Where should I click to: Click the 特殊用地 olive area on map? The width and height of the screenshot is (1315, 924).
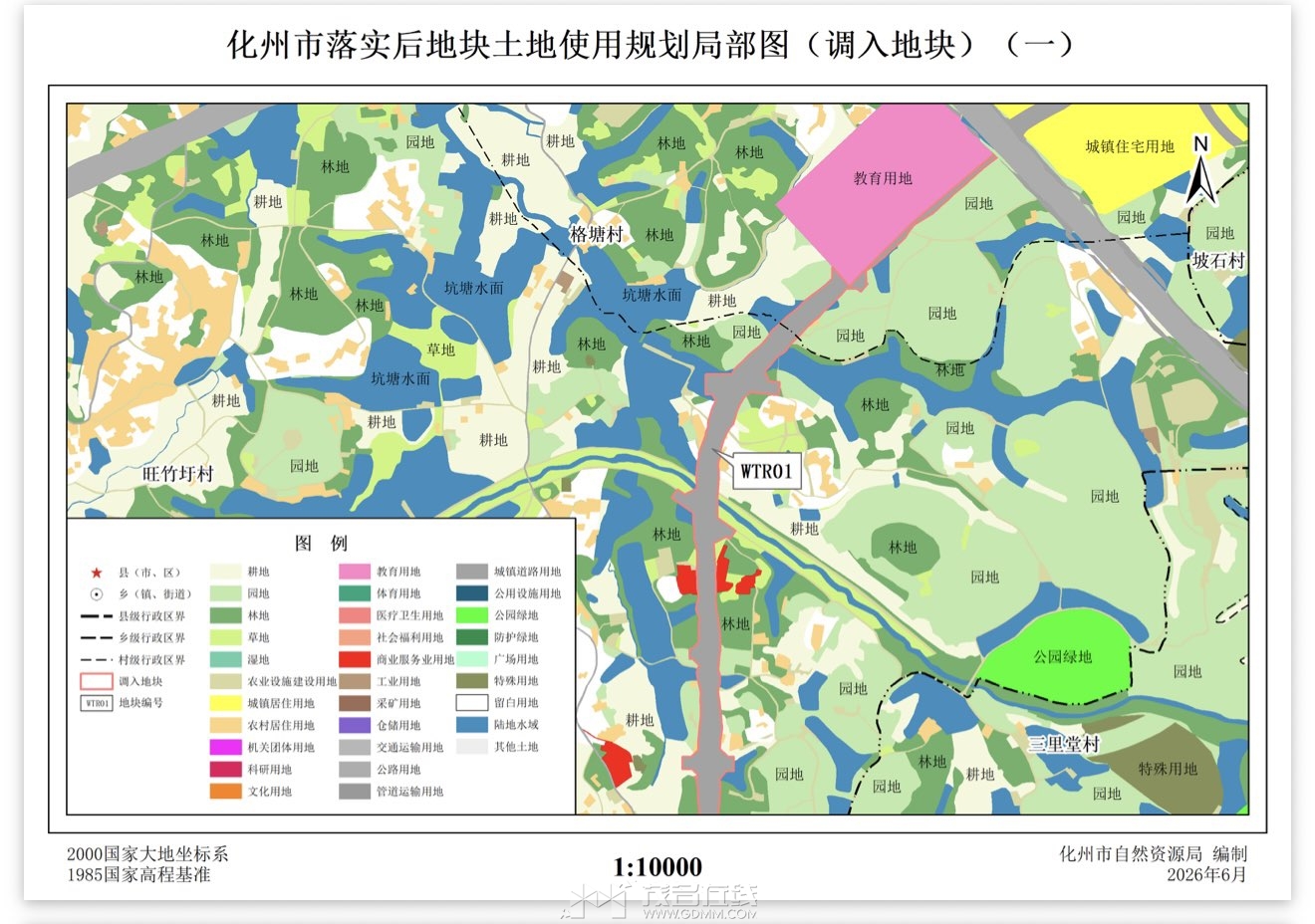pos(1168,769)
